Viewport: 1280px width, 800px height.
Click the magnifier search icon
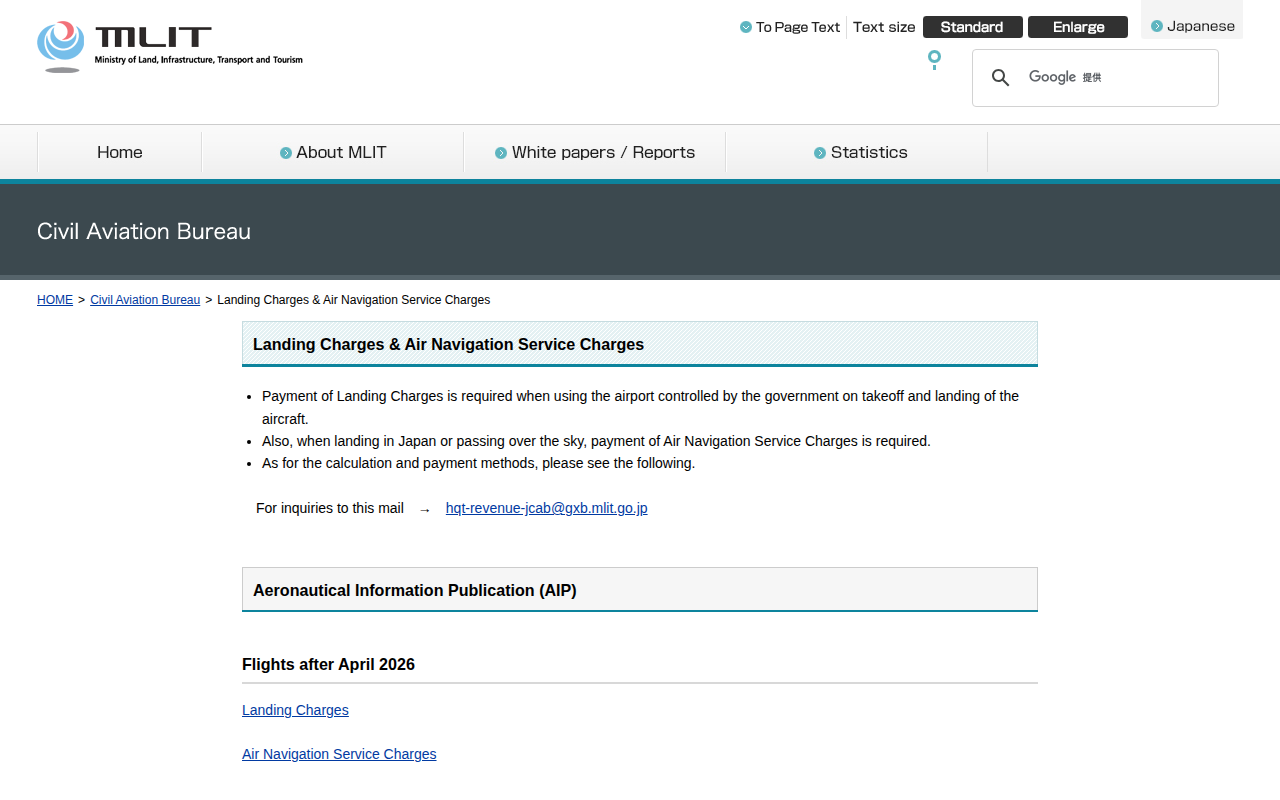[x=1000, y=78]
